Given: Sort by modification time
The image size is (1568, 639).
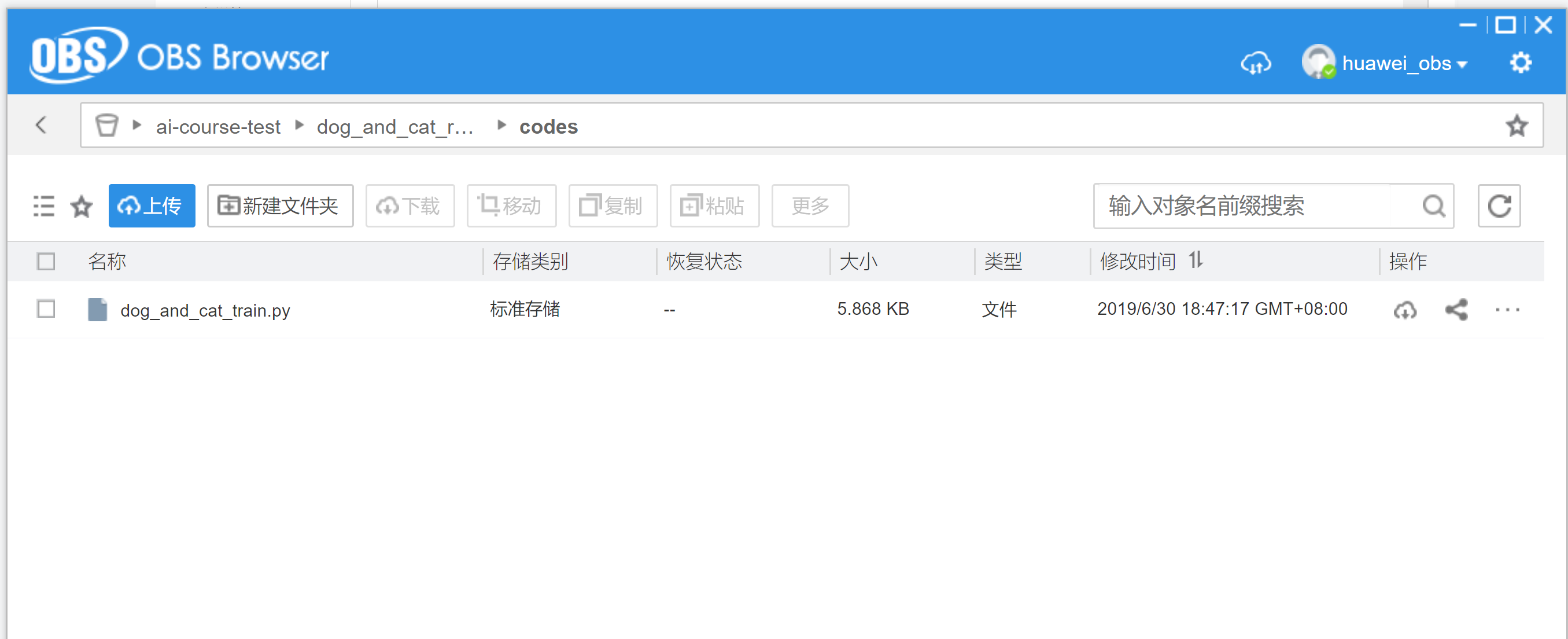Looking at the screenshot, I should pyautogui.click(x=1196, y=260).
